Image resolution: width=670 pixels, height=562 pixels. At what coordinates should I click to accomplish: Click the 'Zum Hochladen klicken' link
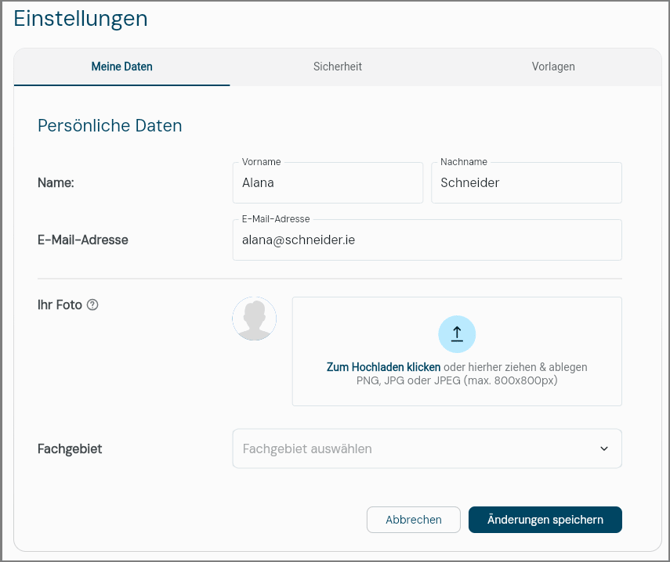383,367
